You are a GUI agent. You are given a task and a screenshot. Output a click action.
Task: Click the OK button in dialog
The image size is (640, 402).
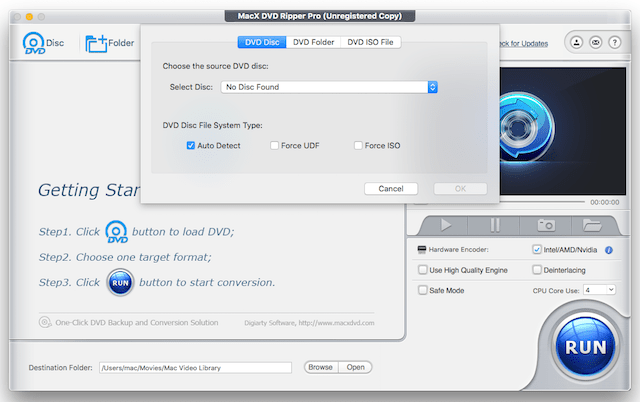(460, 189)
